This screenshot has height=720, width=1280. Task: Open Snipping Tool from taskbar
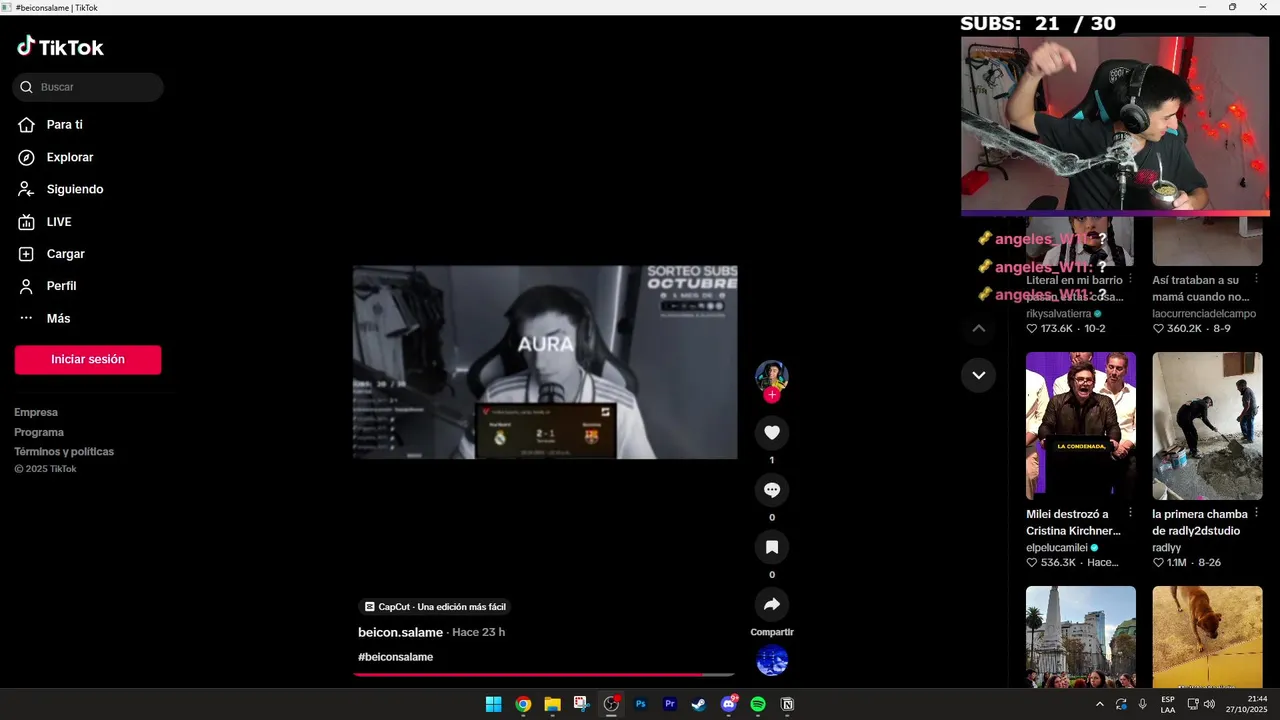point(581,704)
